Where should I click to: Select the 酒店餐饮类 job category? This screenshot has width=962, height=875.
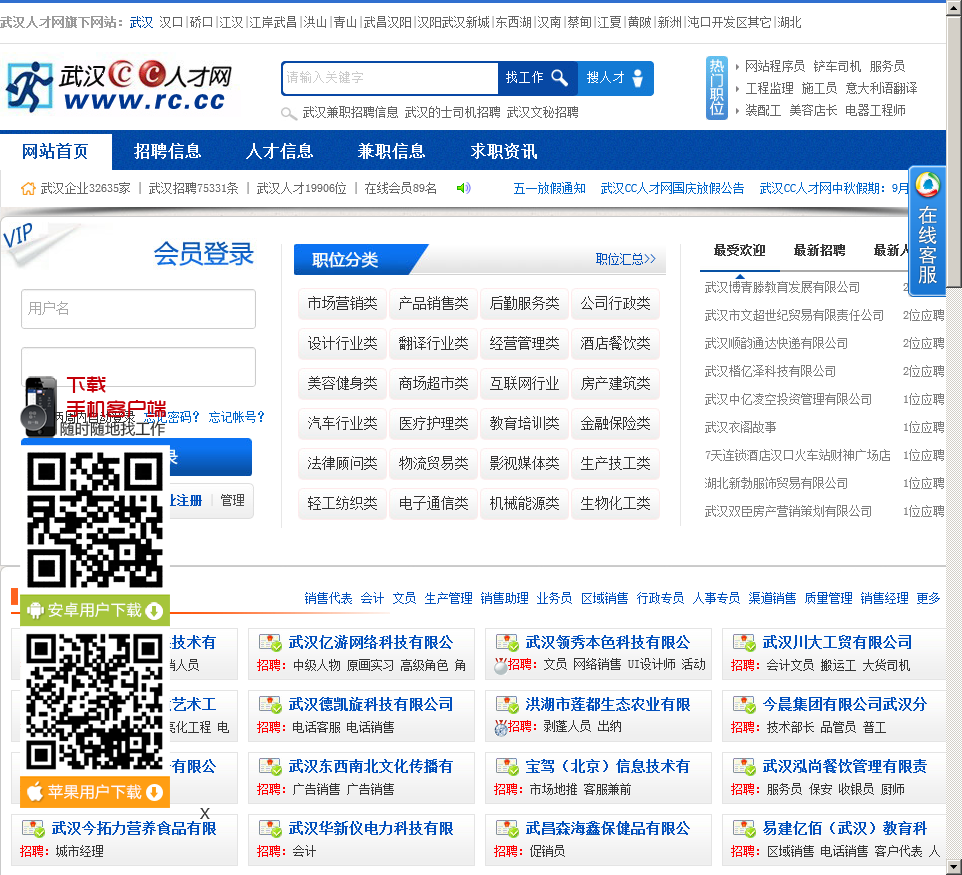click(x=615, y=343)
